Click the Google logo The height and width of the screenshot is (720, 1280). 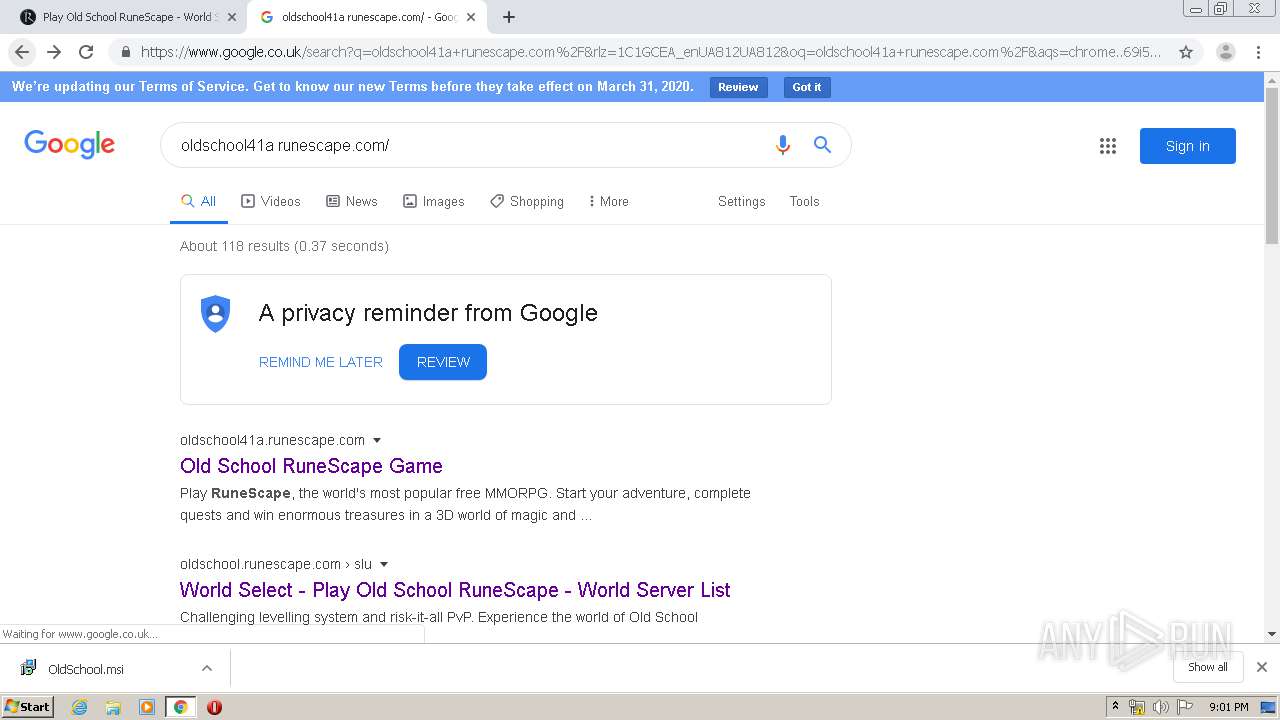[x=69, y=145]
